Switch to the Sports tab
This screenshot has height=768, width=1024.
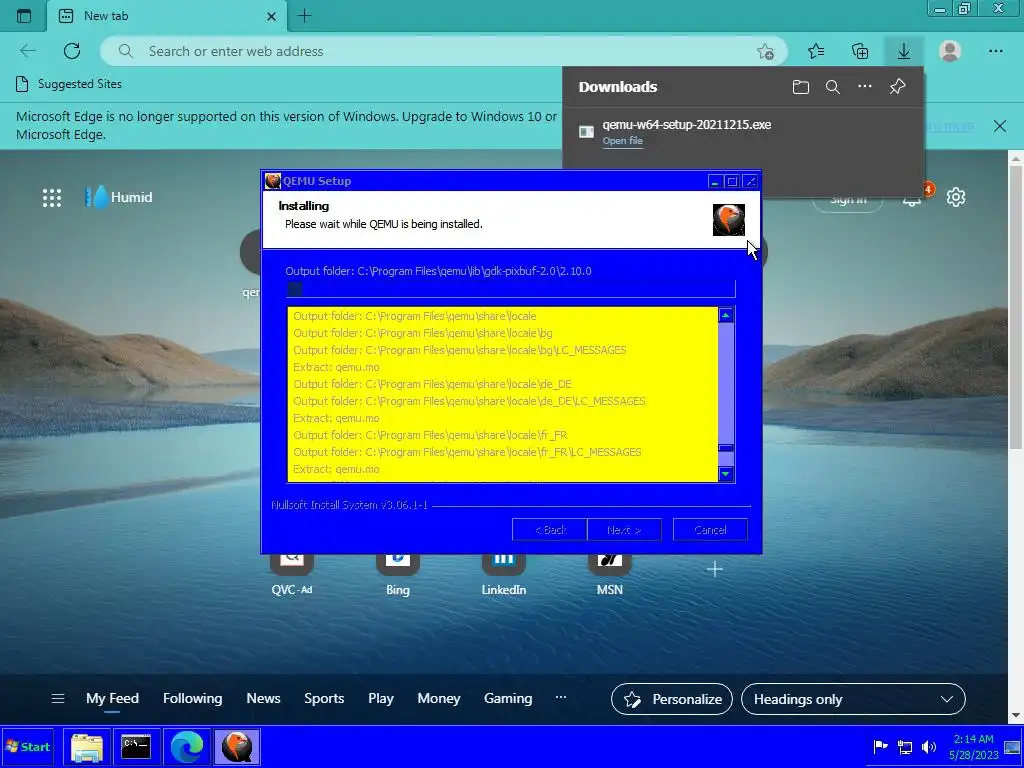tap(324, 699)
